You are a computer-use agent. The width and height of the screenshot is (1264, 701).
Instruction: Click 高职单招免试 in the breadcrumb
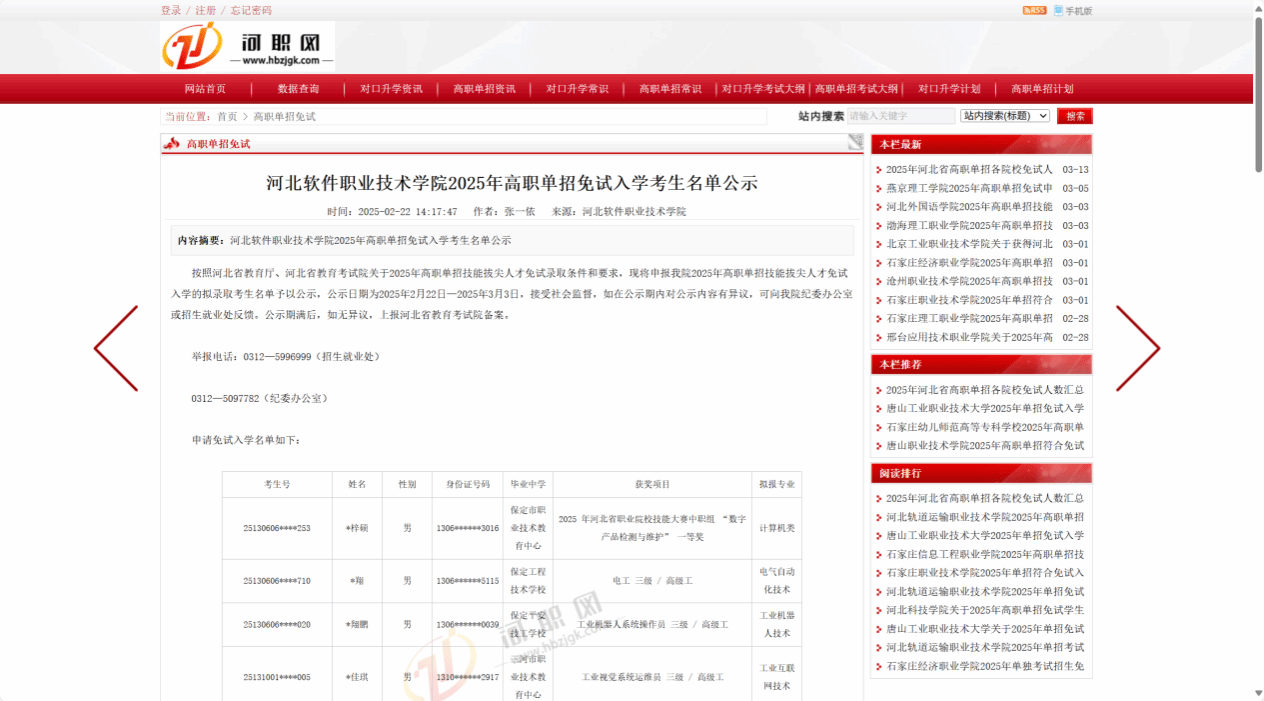click(x=284, y=117)
